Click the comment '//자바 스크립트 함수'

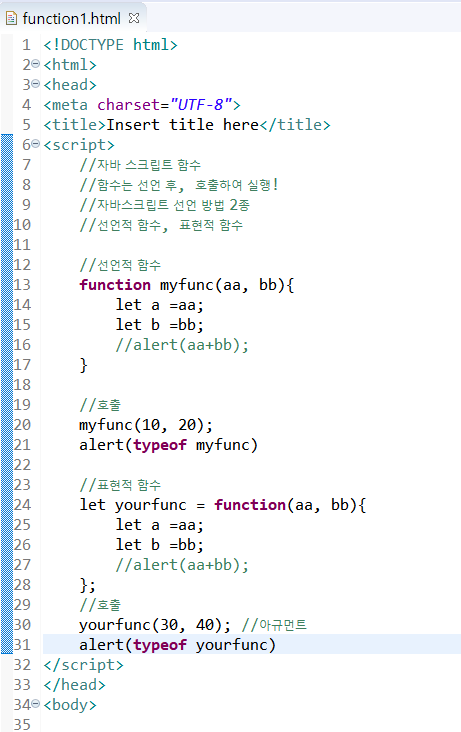point(140,165)
